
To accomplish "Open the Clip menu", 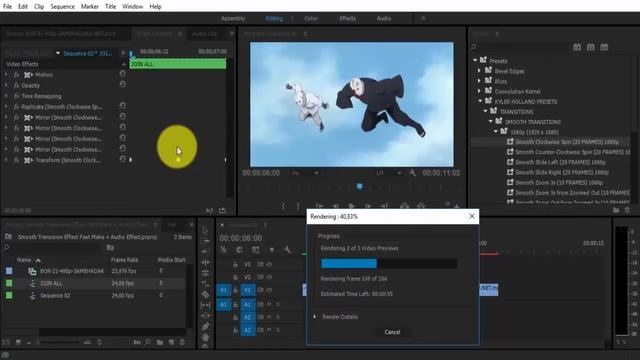I will pos(39,7).
